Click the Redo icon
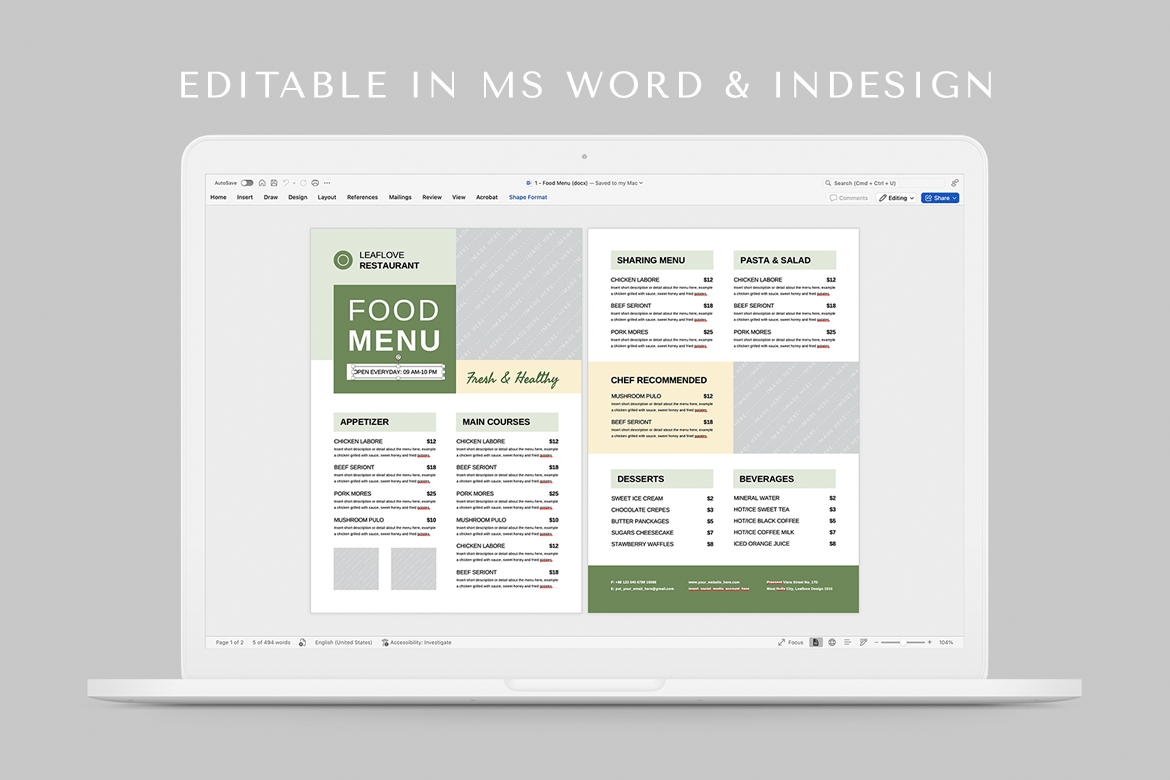Screen dimensions: 1170x780 303,183
